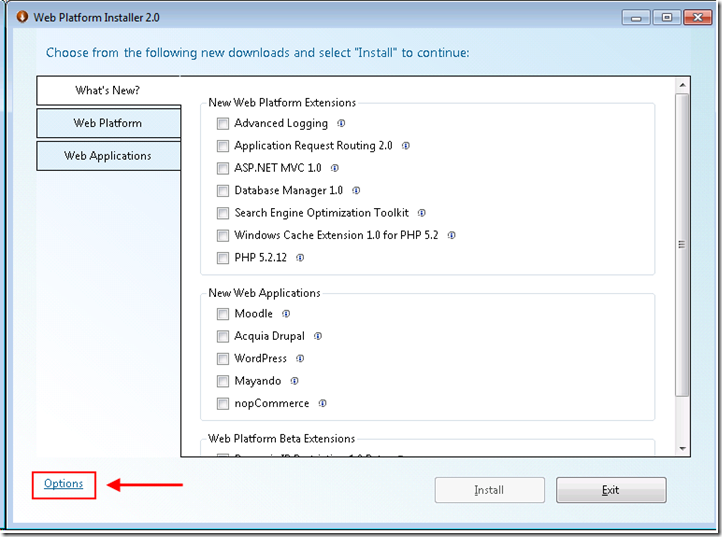Show Acquia Drupal info icon details
This screenshot has width=722, height=537.
pyautogui.click(x=318, y=336)
